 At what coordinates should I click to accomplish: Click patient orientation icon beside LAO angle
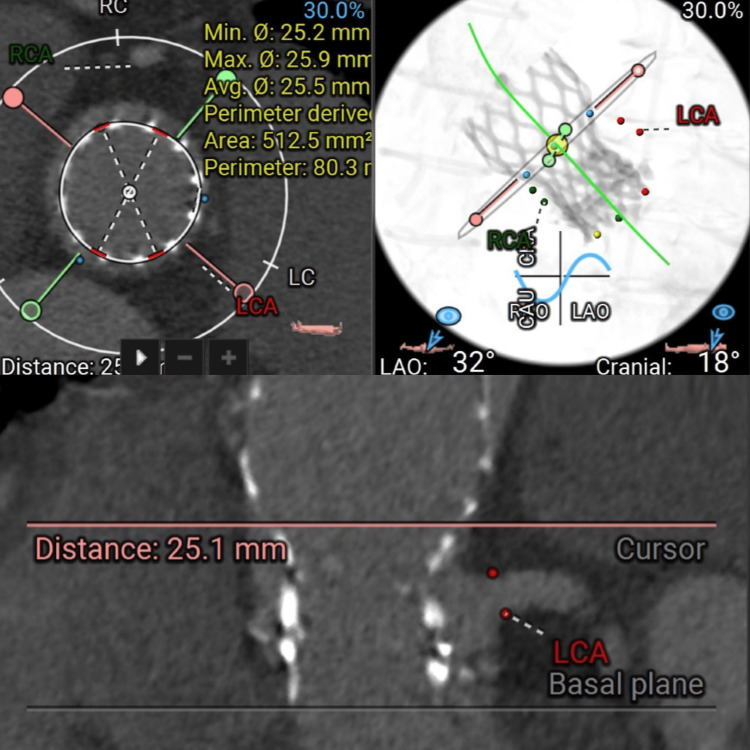[x=427, y=345]
